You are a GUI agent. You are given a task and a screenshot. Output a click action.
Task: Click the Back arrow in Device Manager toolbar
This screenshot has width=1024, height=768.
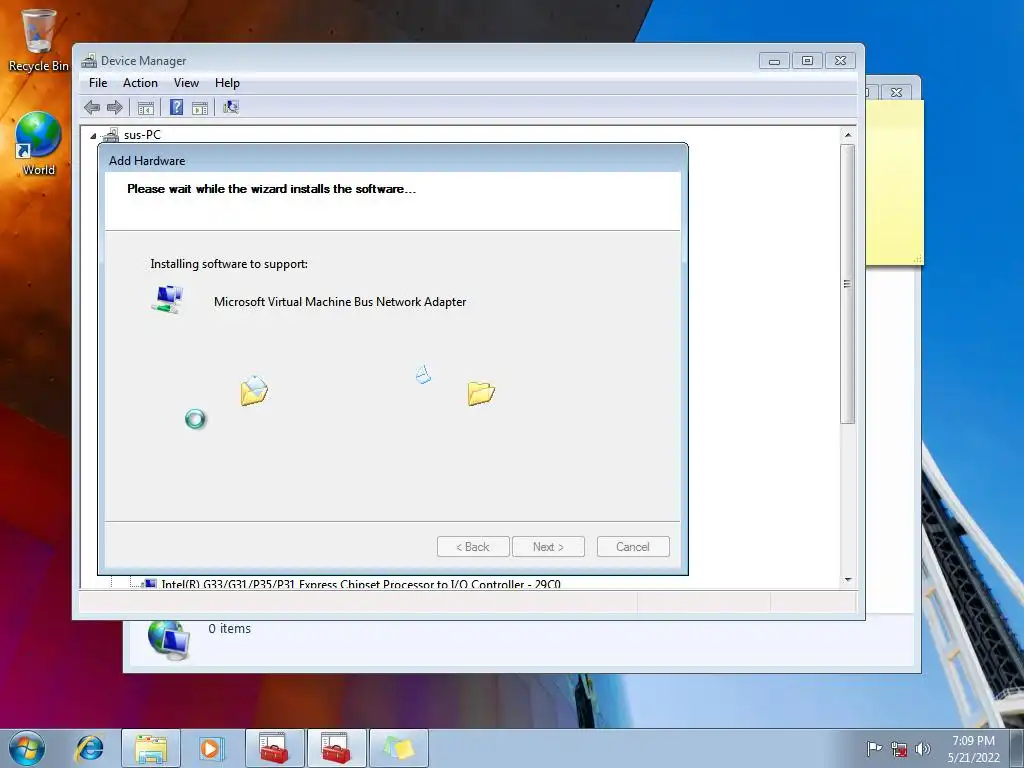[x=92, y=107]
